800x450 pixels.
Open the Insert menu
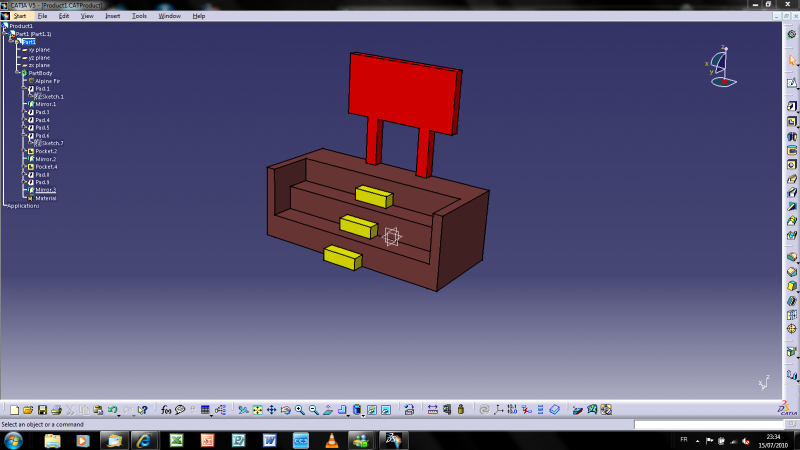113,16
